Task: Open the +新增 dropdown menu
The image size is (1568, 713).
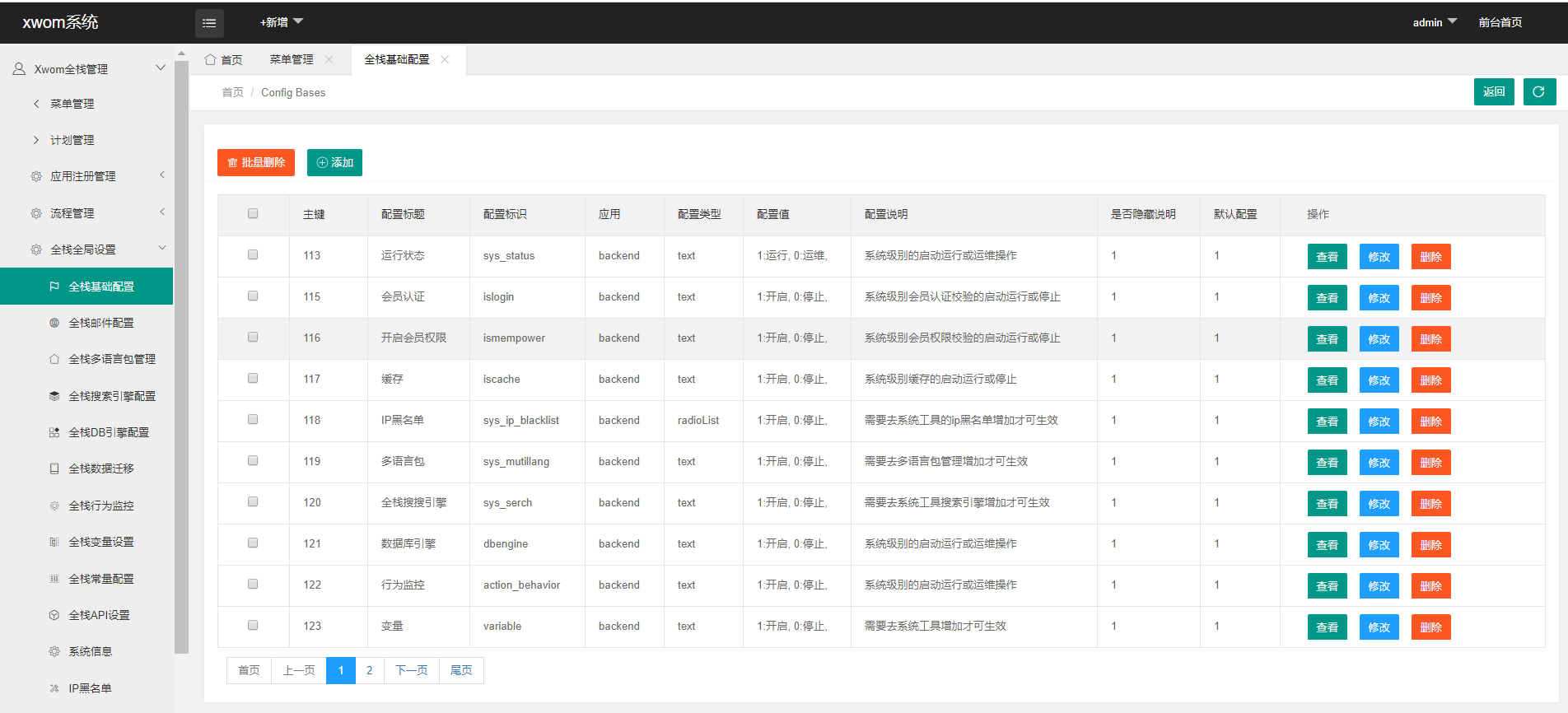Action: pos(282,22)
